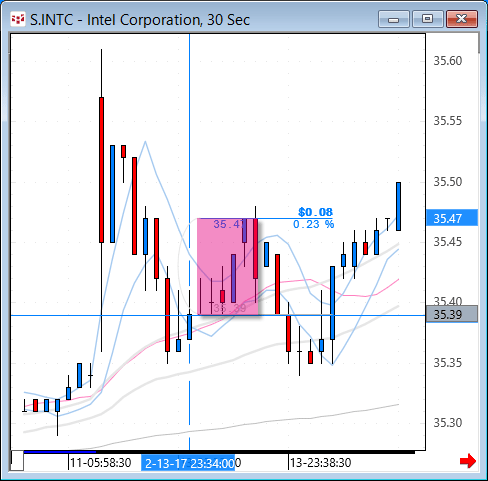Click the red scroll-right arrow
Screen dimensions: 488x481
(468, 461)
